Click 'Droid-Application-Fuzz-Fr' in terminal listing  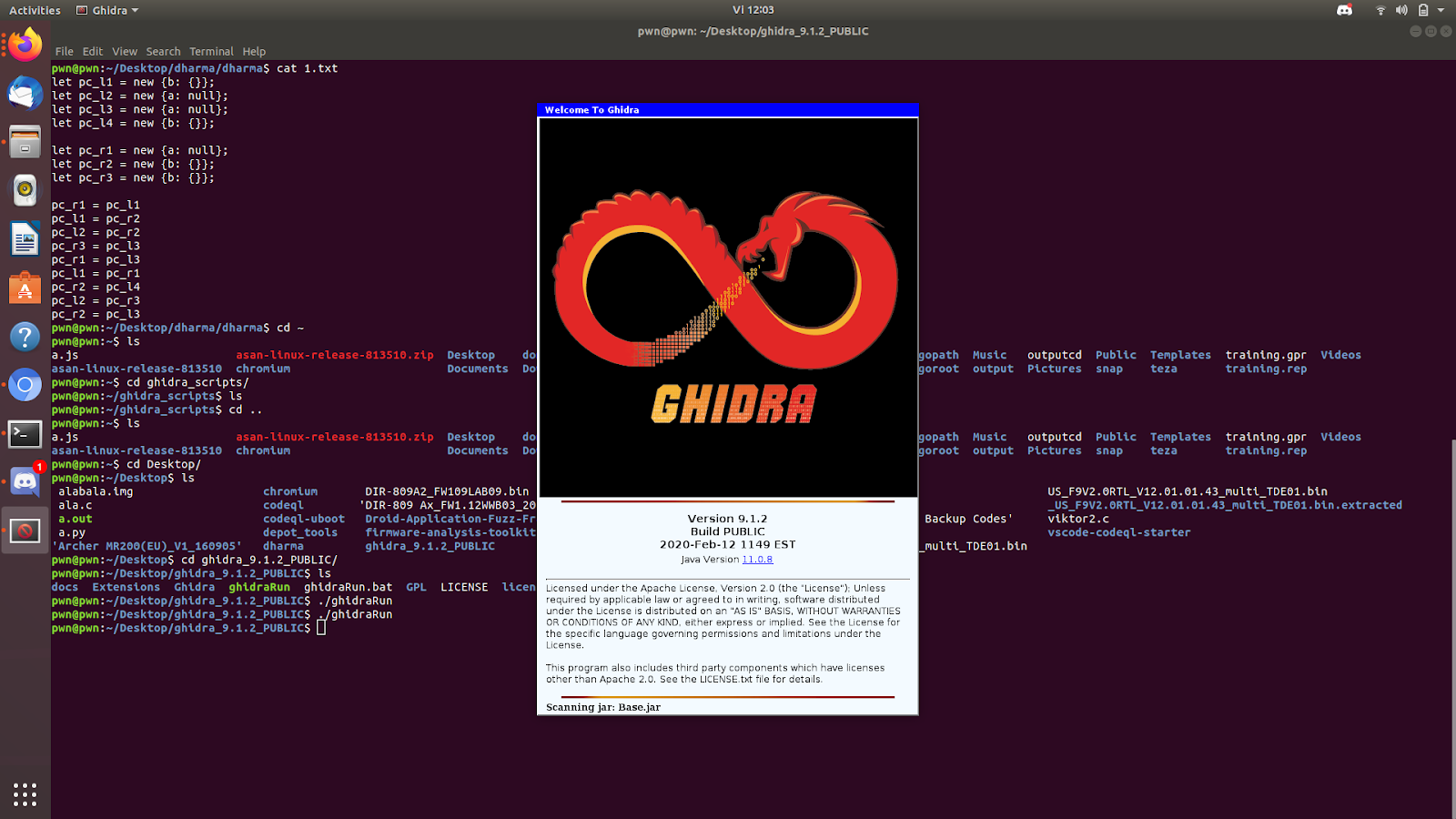[450, 519]
